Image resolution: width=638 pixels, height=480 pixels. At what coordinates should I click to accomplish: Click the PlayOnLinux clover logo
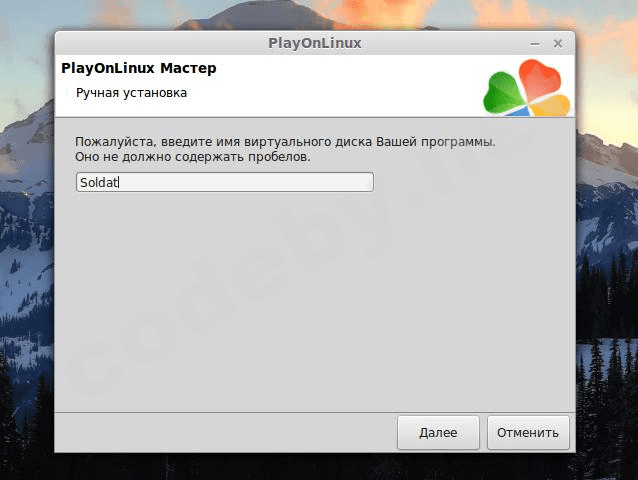click(x=527, y=88)
